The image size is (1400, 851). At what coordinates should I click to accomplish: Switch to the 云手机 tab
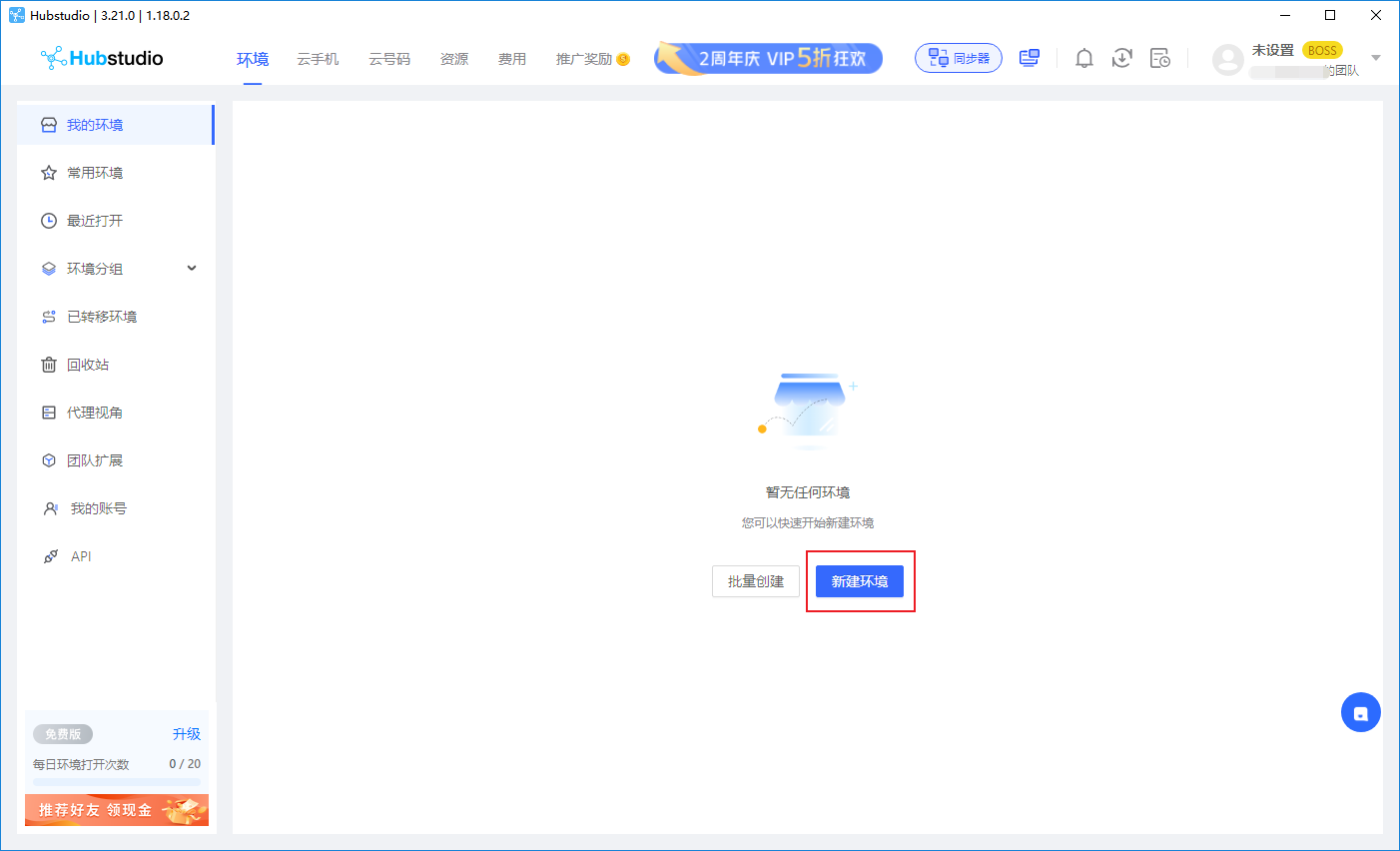(317, 58)
